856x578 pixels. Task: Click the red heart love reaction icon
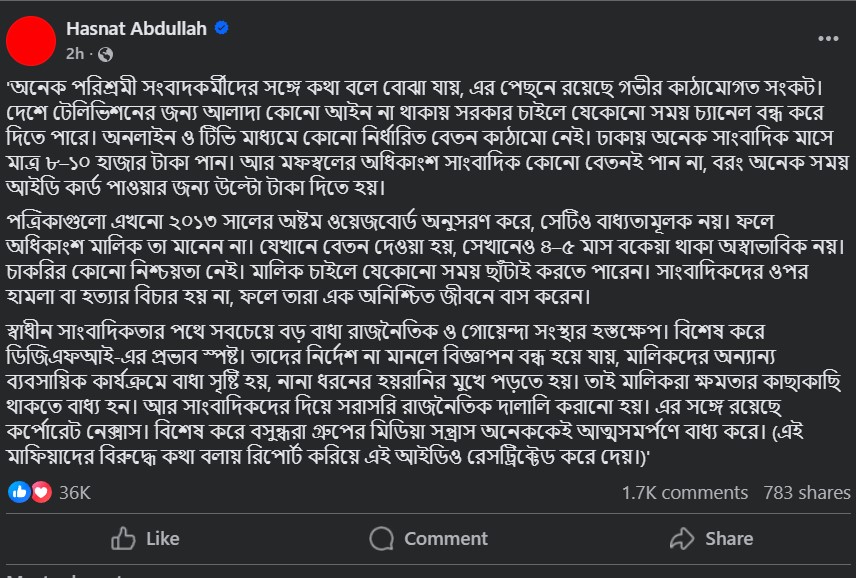[x=41, y=492]
